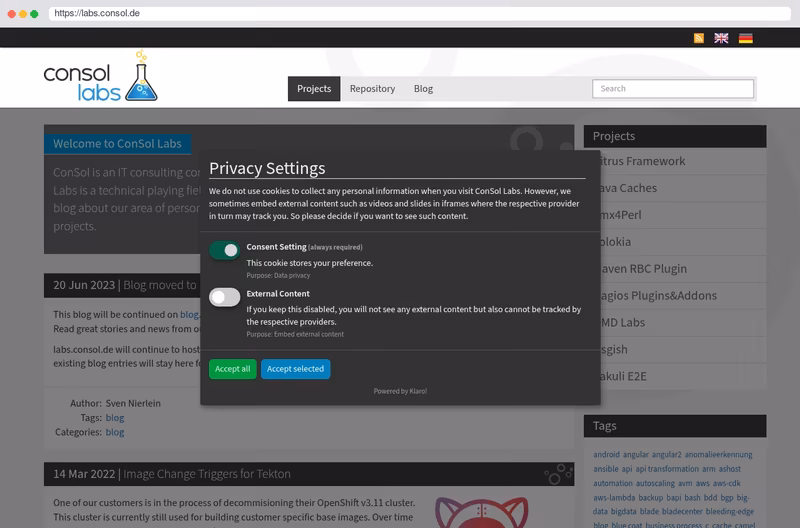Viewport: 800px width, 528px height.
Task: Switch language to German via flag
Action: [745, 38]
